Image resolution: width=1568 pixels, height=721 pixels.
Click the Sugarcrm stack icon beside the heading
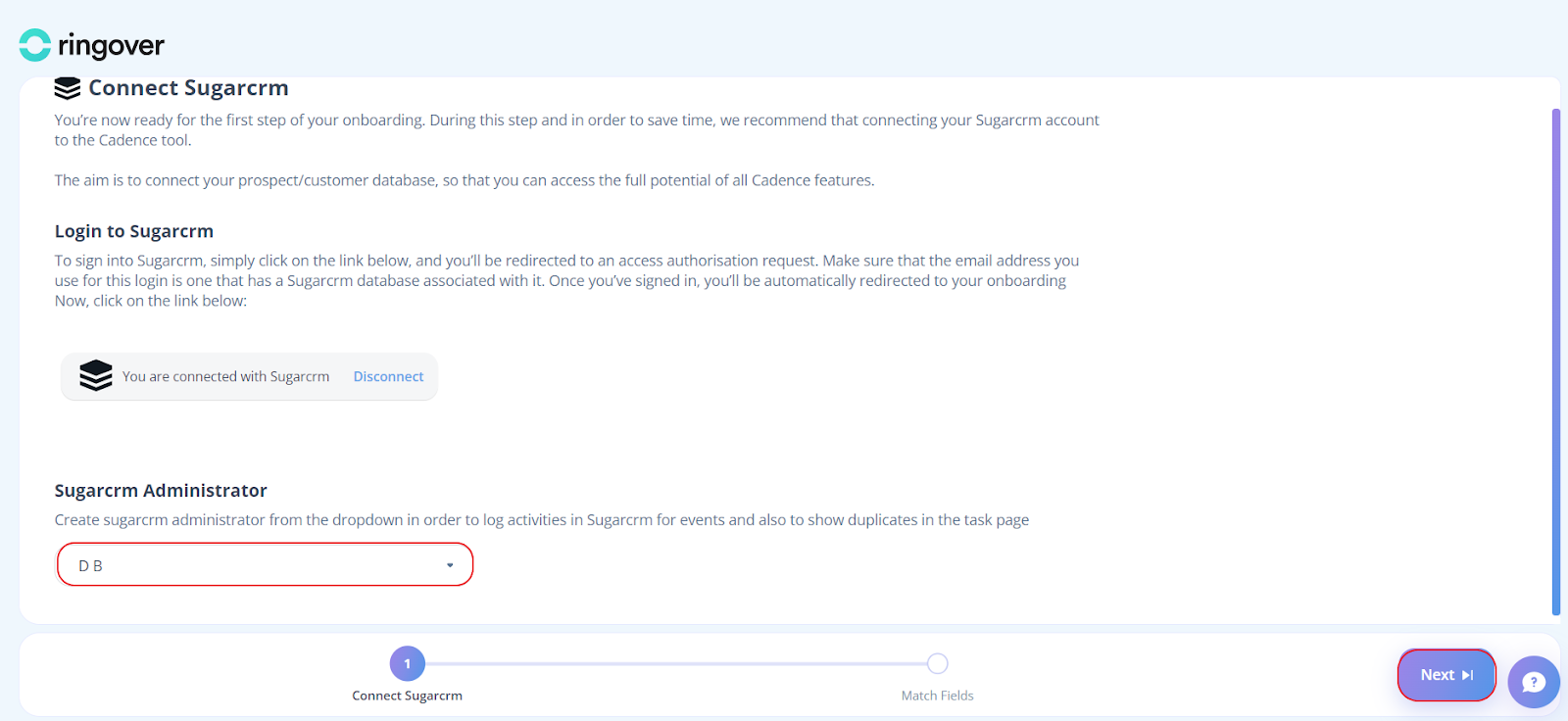[68, 88]
